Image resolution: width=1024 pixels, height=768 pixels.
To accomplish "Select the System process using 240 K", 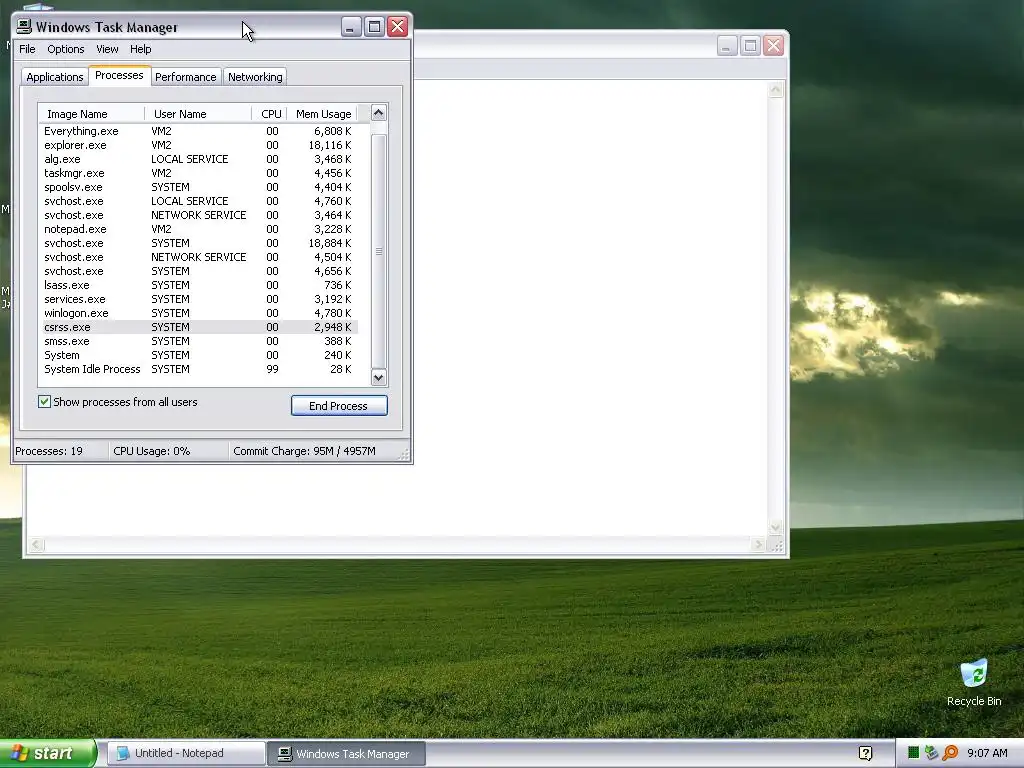I will pos(199,355).
